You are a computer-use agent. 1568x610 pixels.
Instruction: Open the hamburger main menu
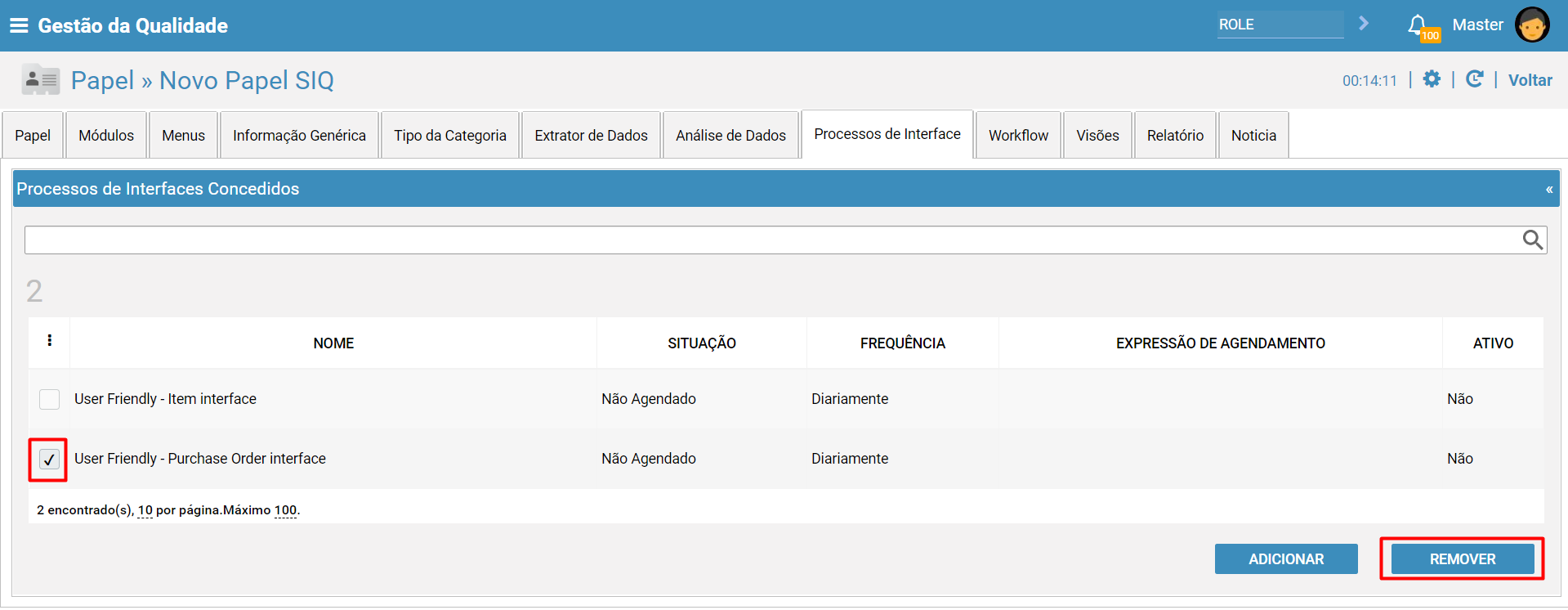(x=18, y=25)
